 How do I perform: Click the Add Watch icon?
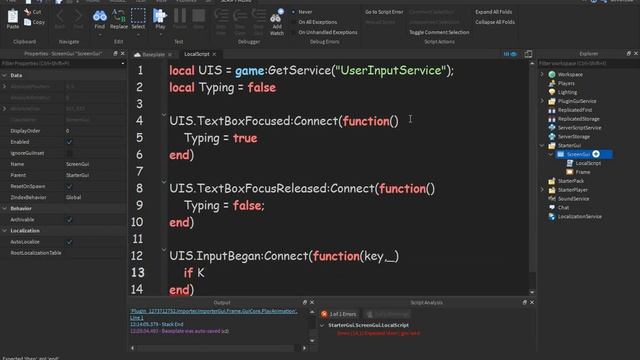(277, 16)
